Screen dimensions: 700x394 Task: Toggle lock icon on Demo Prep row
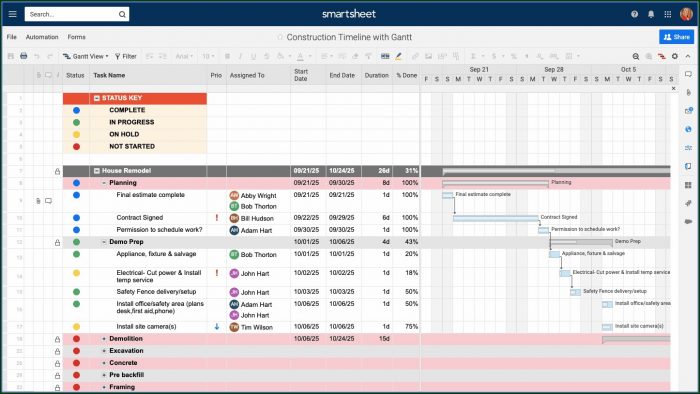coord(58,242)
